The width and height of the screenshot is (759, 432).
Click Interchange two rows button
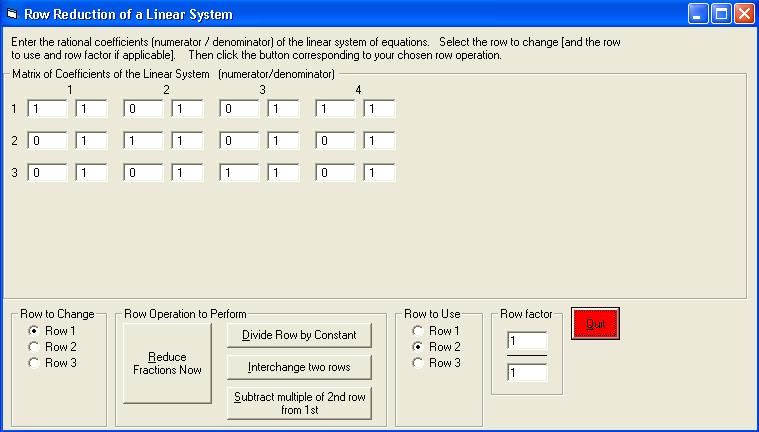tap(299, 367)
